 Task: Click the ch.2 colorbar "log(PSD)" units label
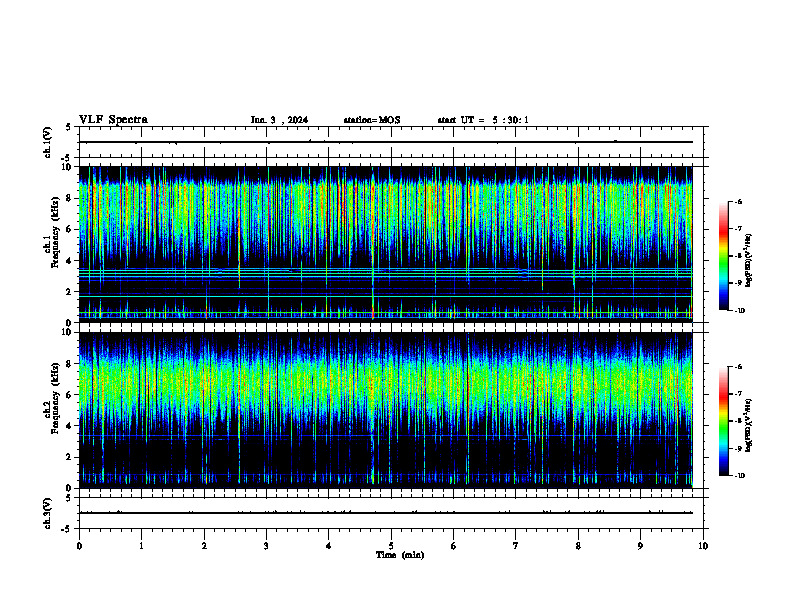pos(749,425)
